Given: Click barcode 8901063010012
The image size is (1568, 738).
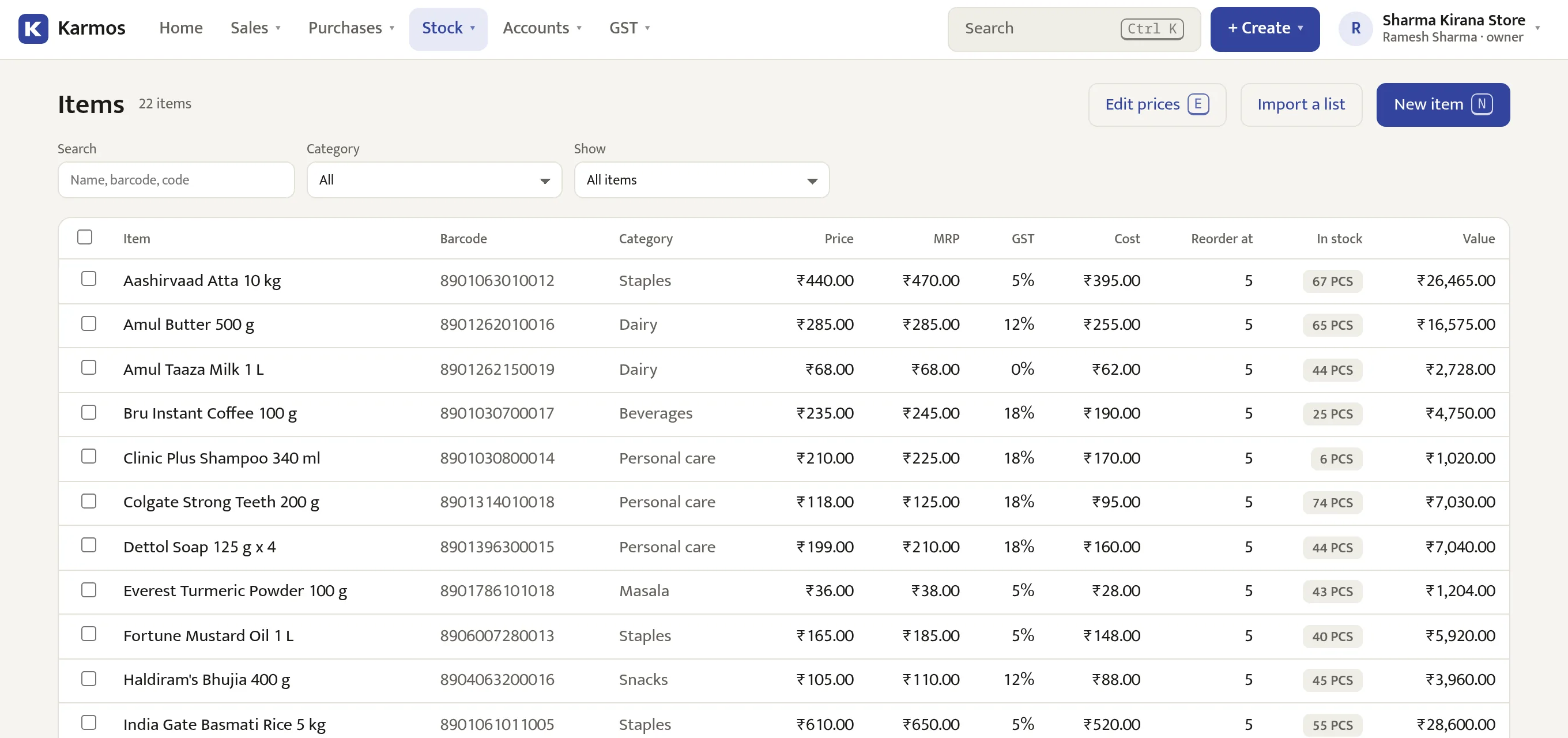Looking at the screenshot, I should [497, 281].
